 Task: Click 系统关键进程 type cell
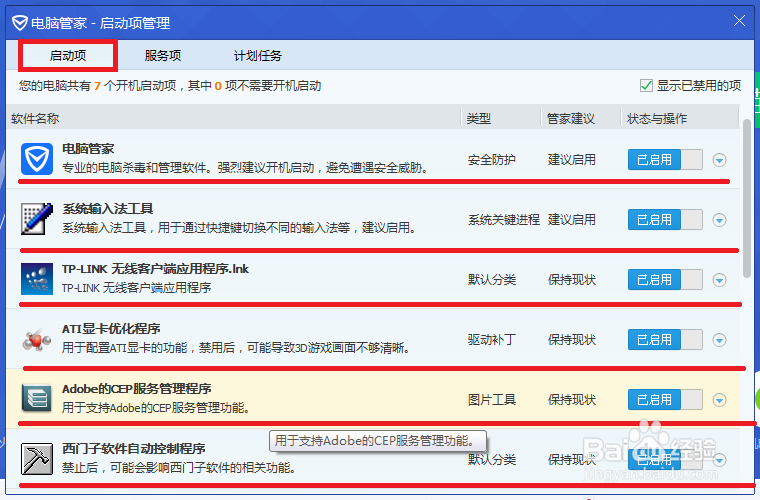click(504, 219)
